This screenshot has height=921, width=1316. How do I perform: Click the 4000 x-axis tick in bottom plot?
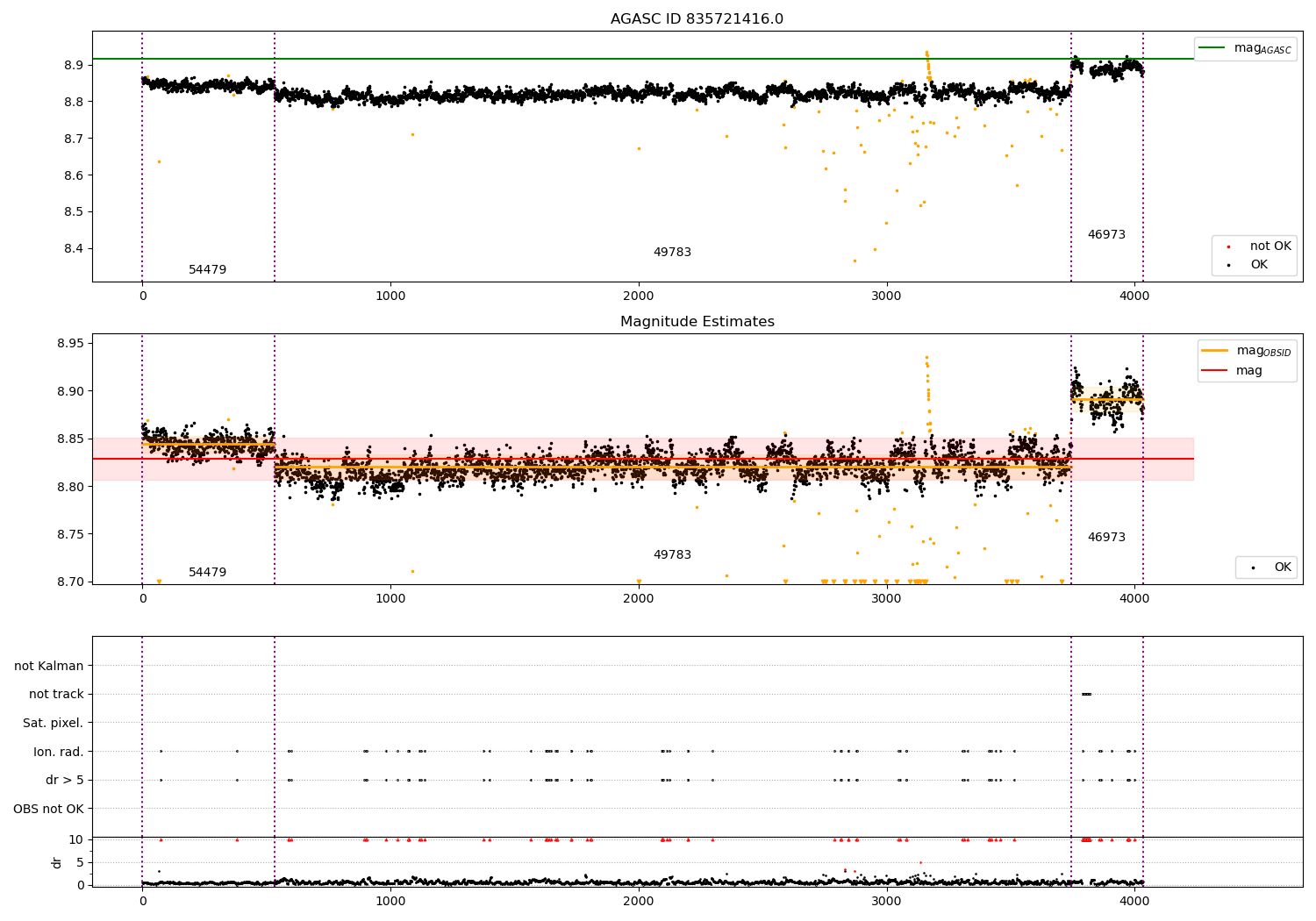pyautogui.click(x=1134, y=901)
